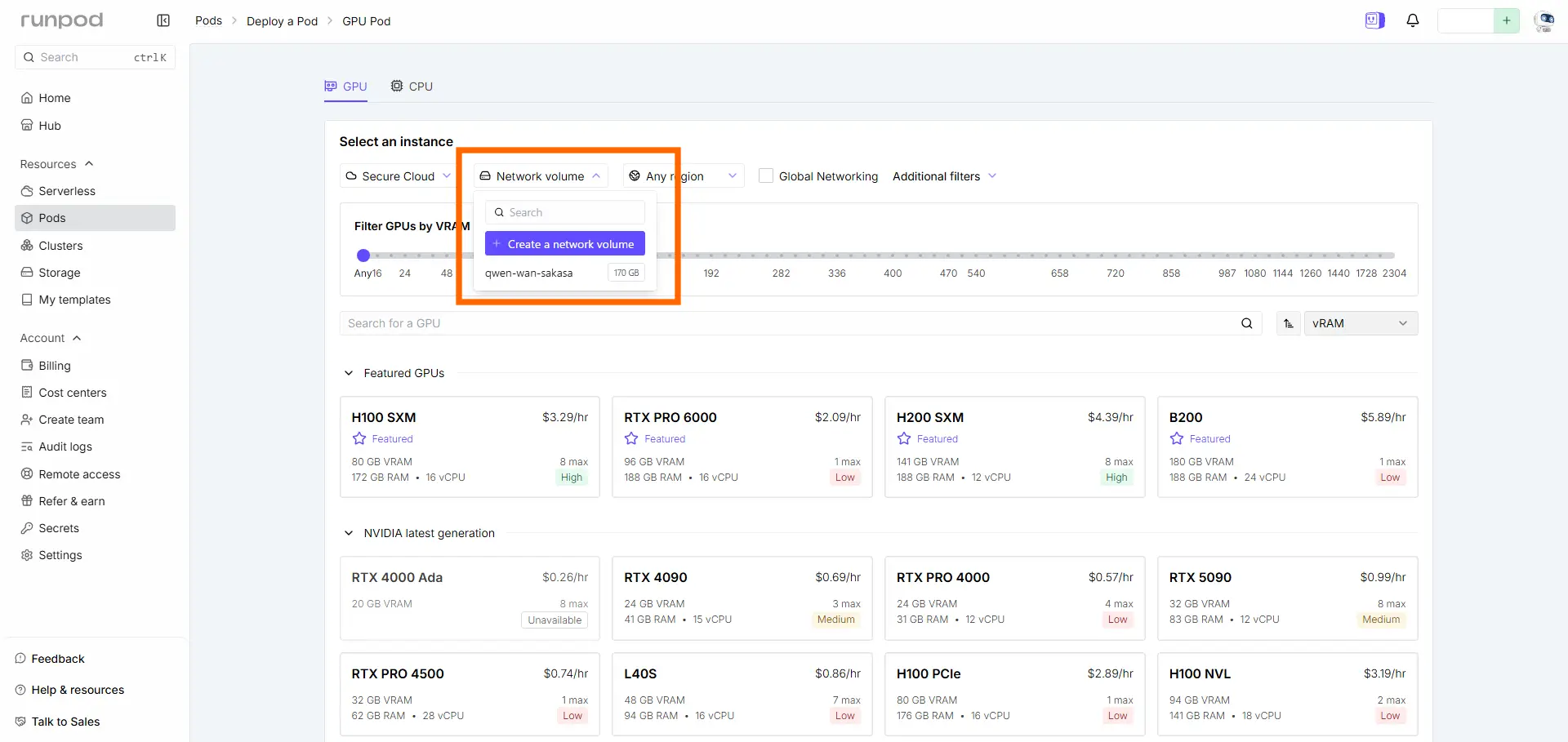1568x742 pixels.
Task: Click magnifier icon in GPU search
Action: tap(1246, 323)
